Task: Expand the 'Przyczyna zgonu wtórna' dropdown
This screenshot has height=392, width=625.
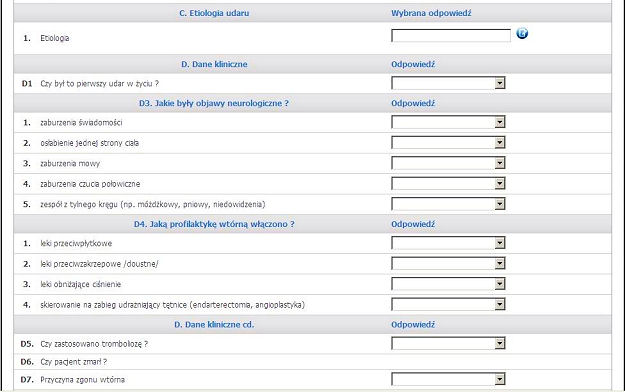Action: pos(448,379)
